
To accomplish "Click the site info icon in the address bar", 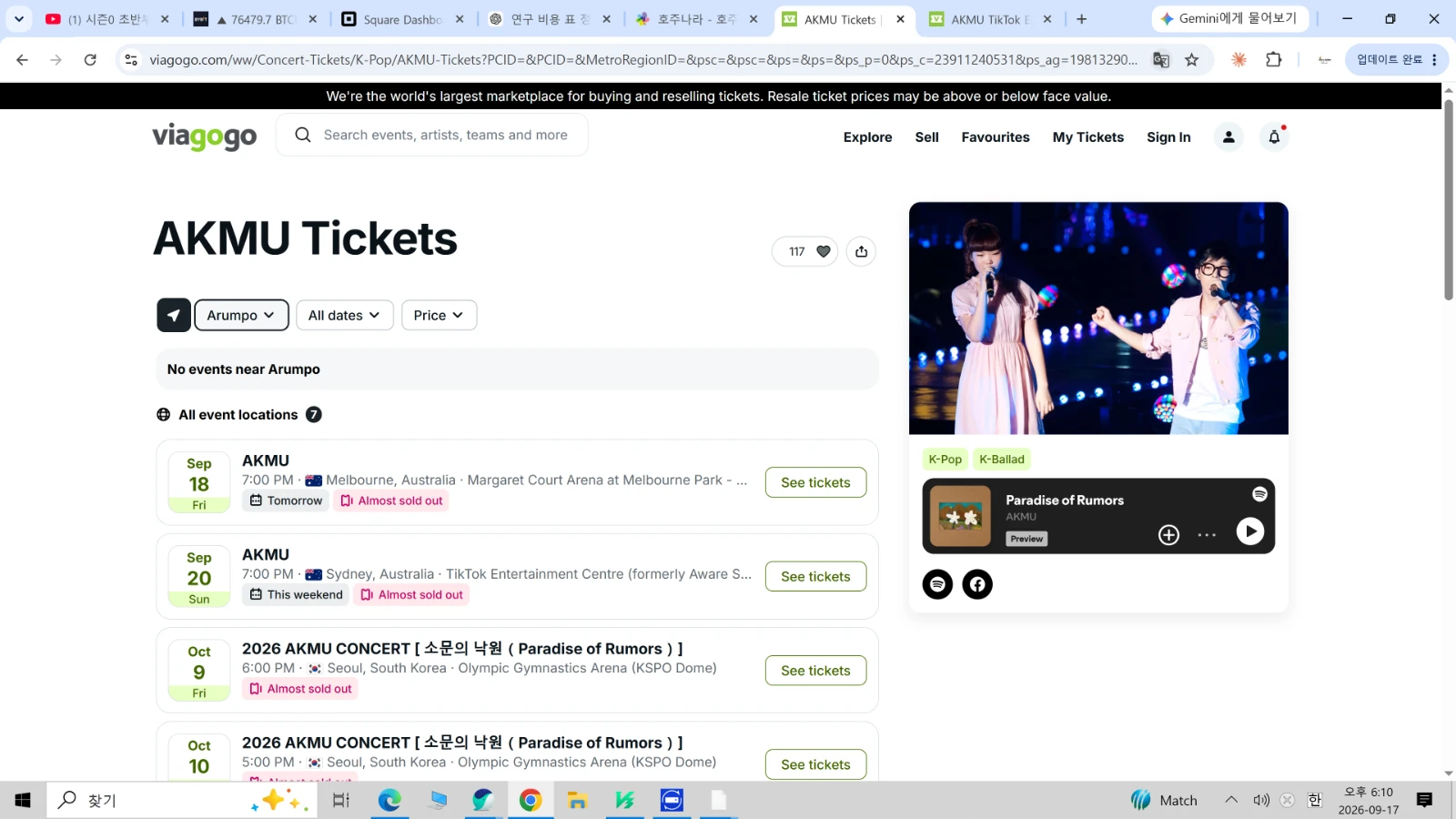I will point(131,60).
